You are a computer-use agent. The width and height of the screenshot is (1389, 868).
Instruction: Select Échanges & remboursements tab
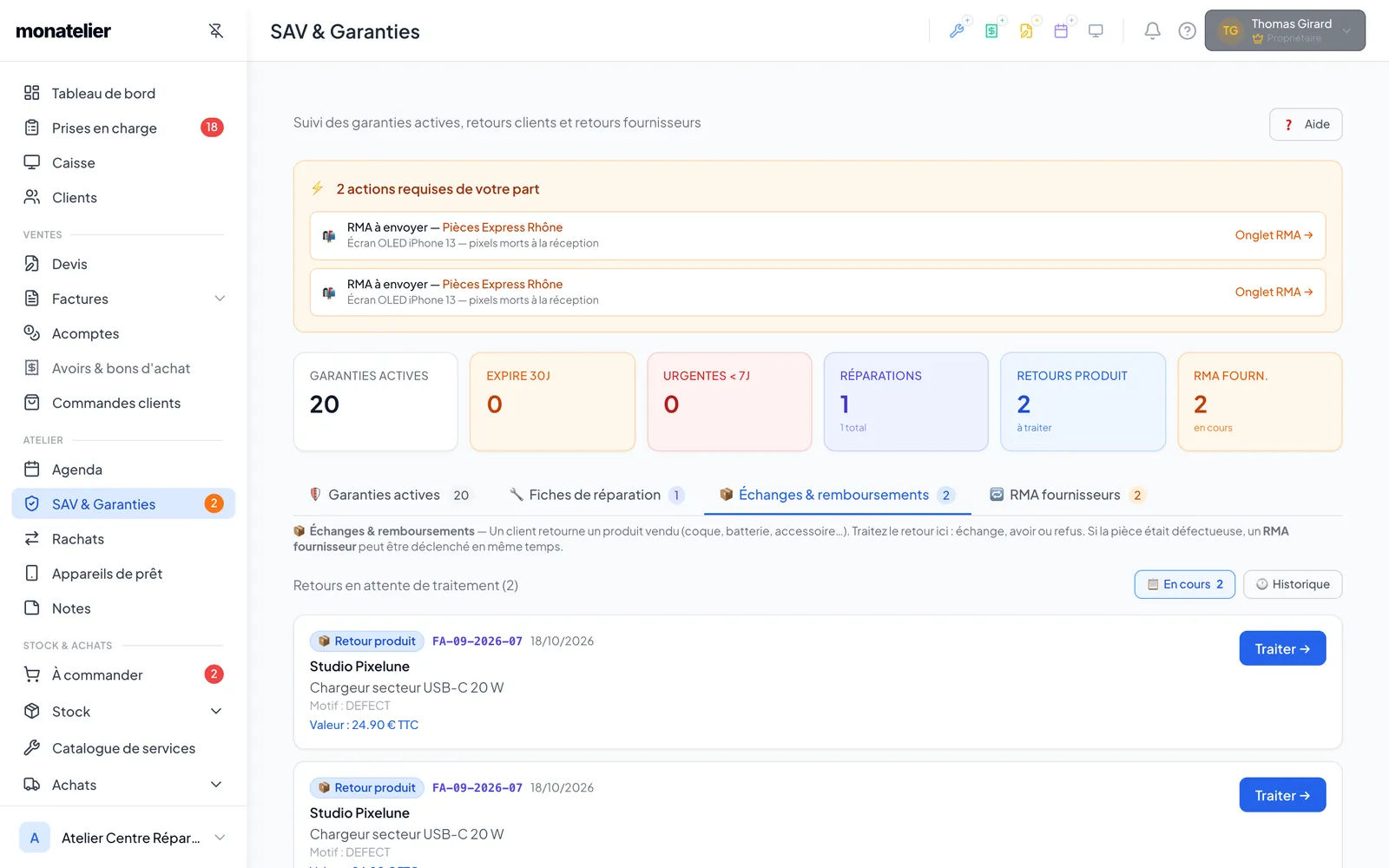tap(838, 495)
